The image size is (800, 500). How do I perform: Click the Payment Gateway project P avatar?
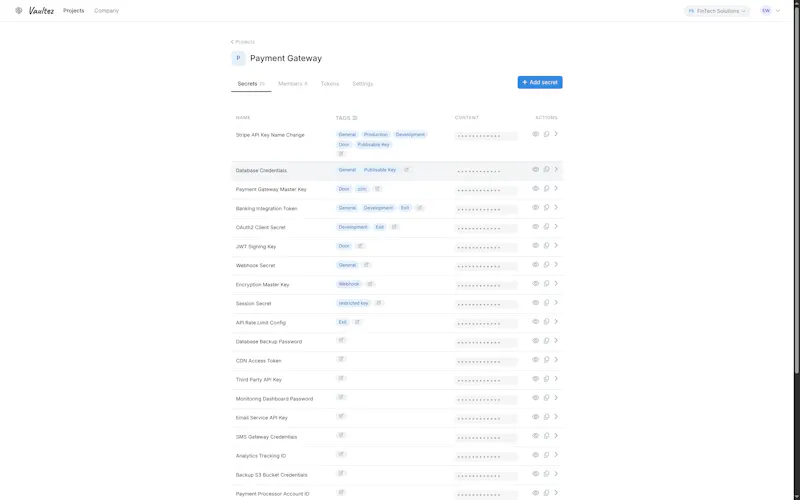(238, 58)
